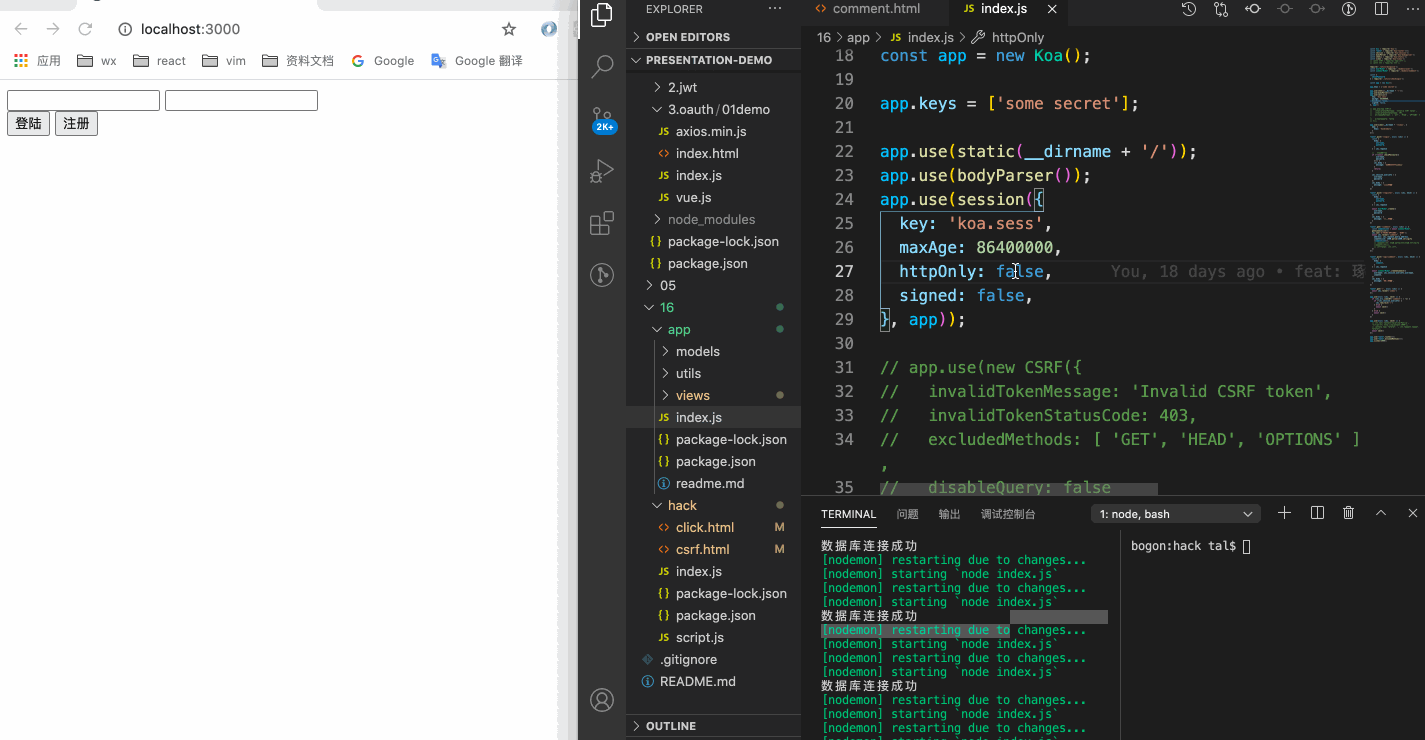Expand the 2.jwt folder

click(714, 87)
